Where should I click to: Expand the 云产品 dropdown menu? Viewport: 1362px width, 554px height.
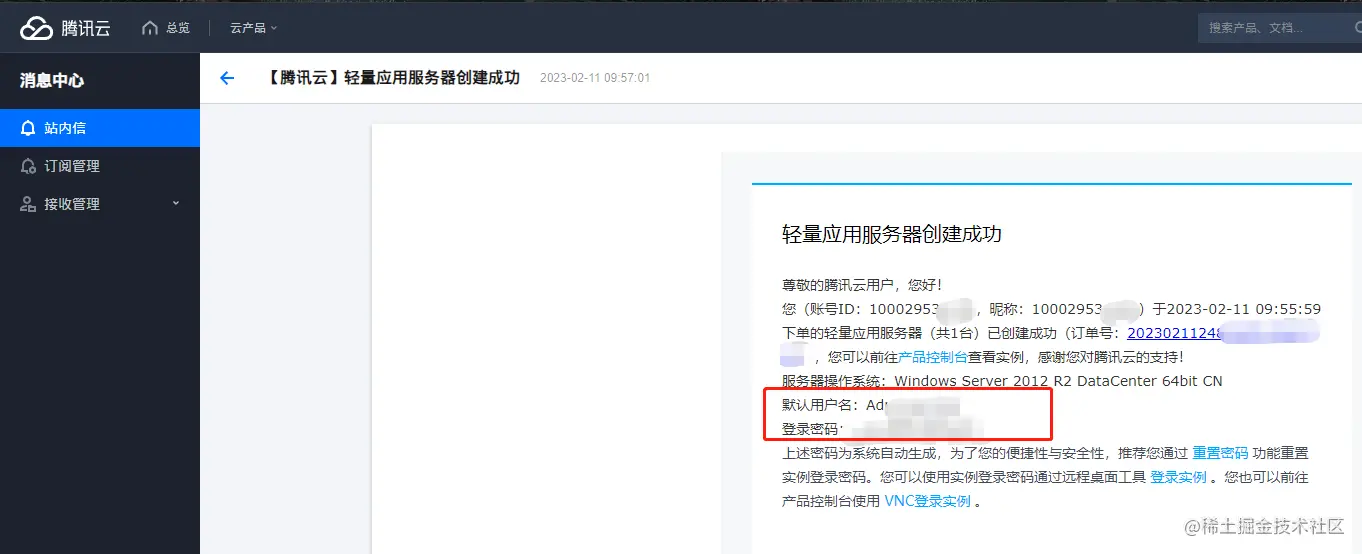tap(254, 28)
